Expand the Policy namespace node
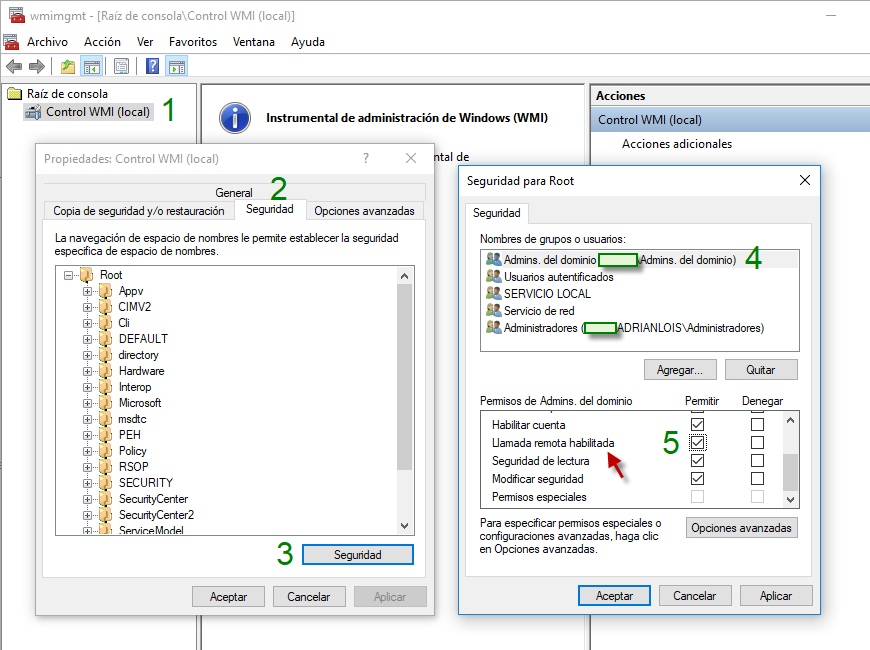Screen dimensions: 870x650 (87, 451)
